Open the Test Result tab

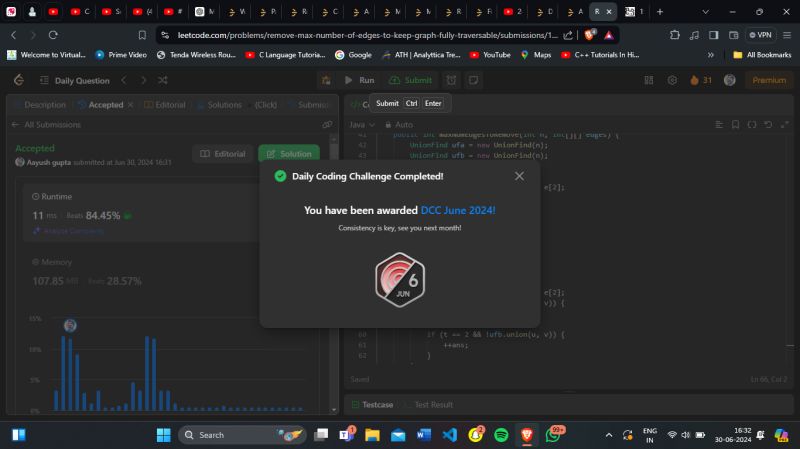[x=429, y=405]
